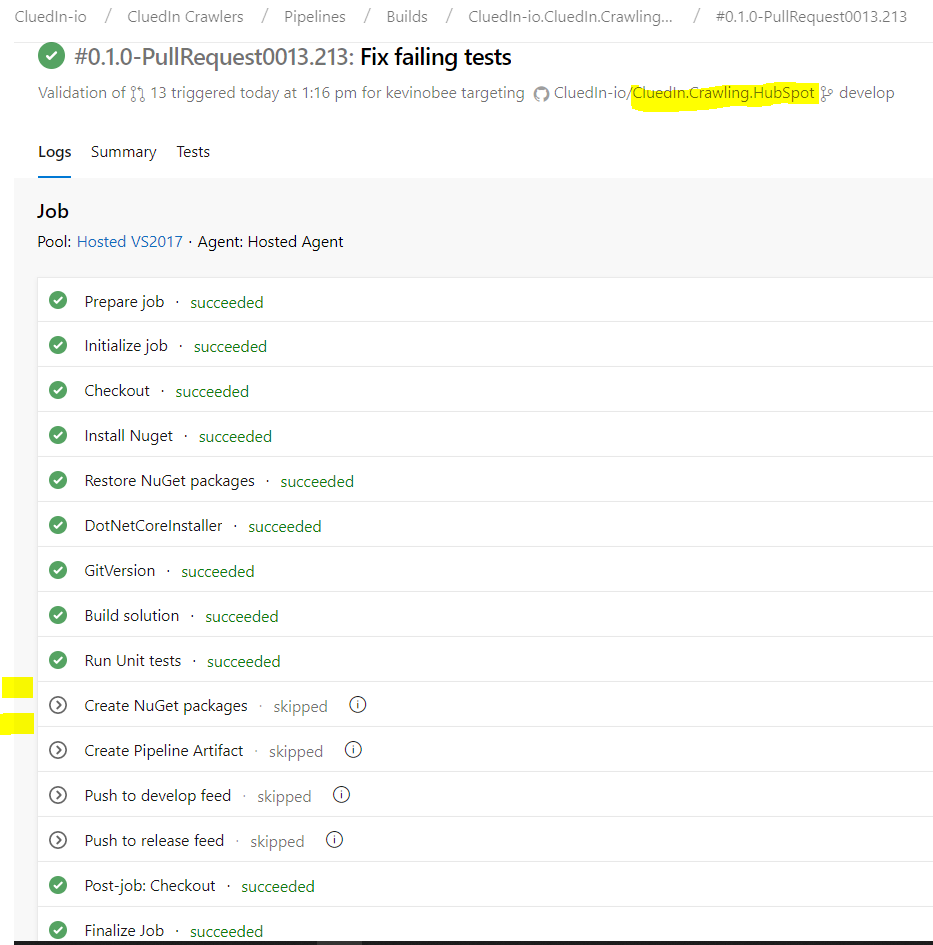Screen dimensions: 933x945
Task: Click the skipped icon for Push to release feed
Action: [x=58, y=840]
